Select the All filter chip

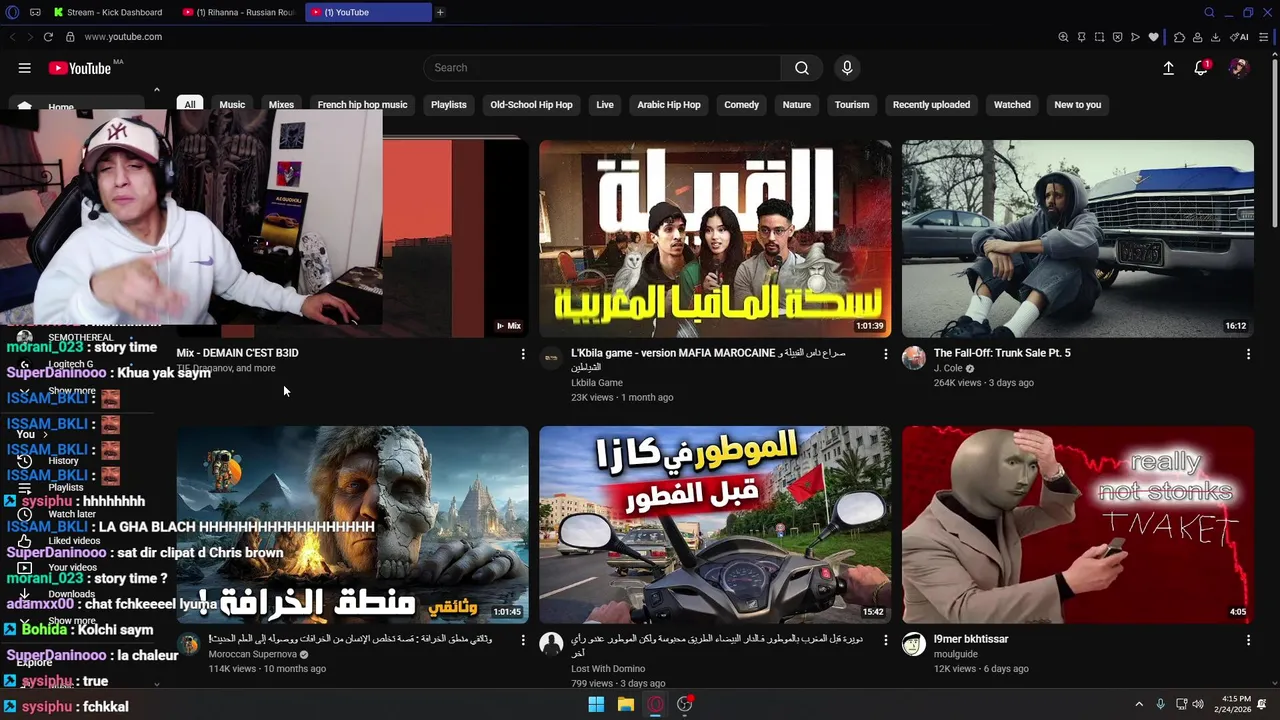pos(189,104)
